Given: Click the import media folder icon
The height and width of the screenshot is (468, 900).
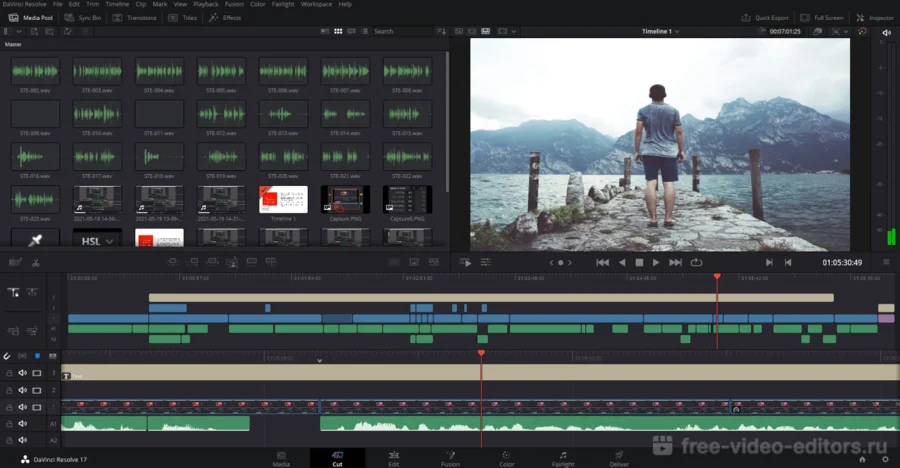Looking at the screenshot, I should click(49, 32).
